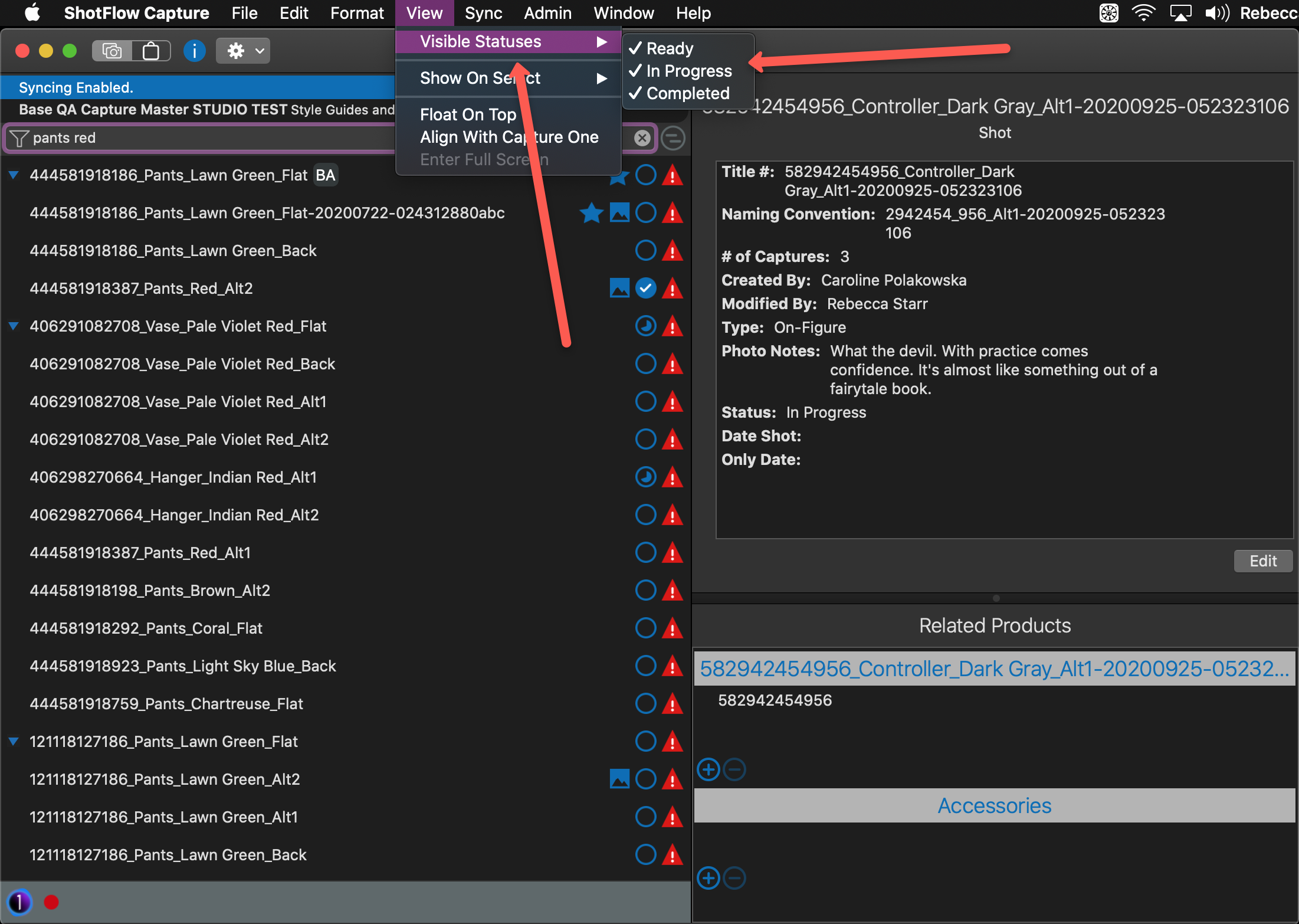Screen dimensions: 1299x924
Task: Uncheck the Ready status
Action: [x=670, y=48]
